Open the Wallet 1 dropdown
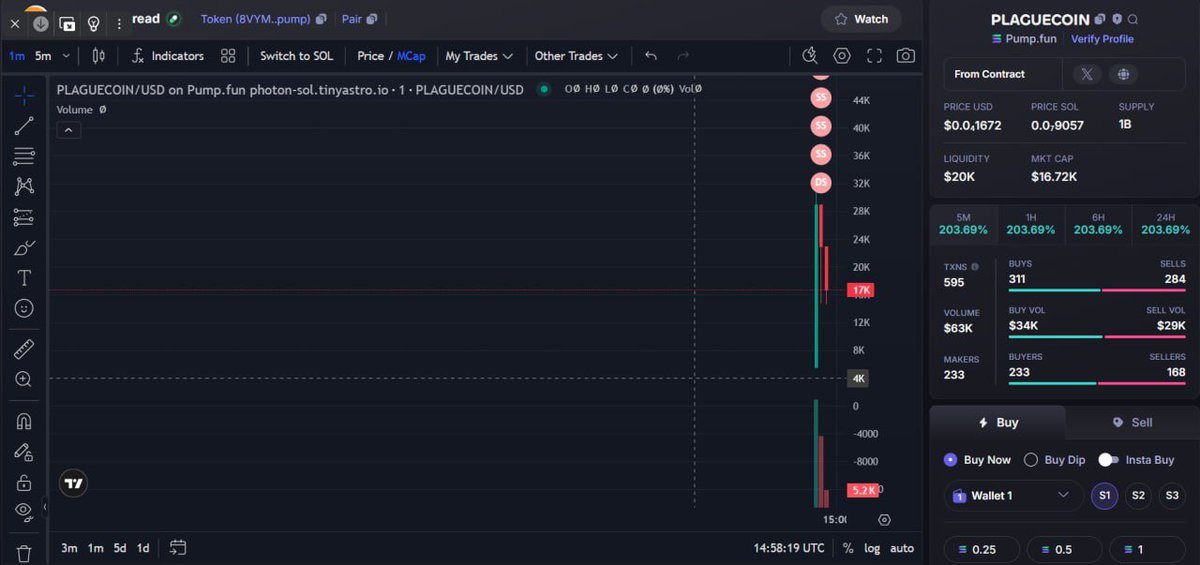1200x565 pixels. pos(1014,495)
